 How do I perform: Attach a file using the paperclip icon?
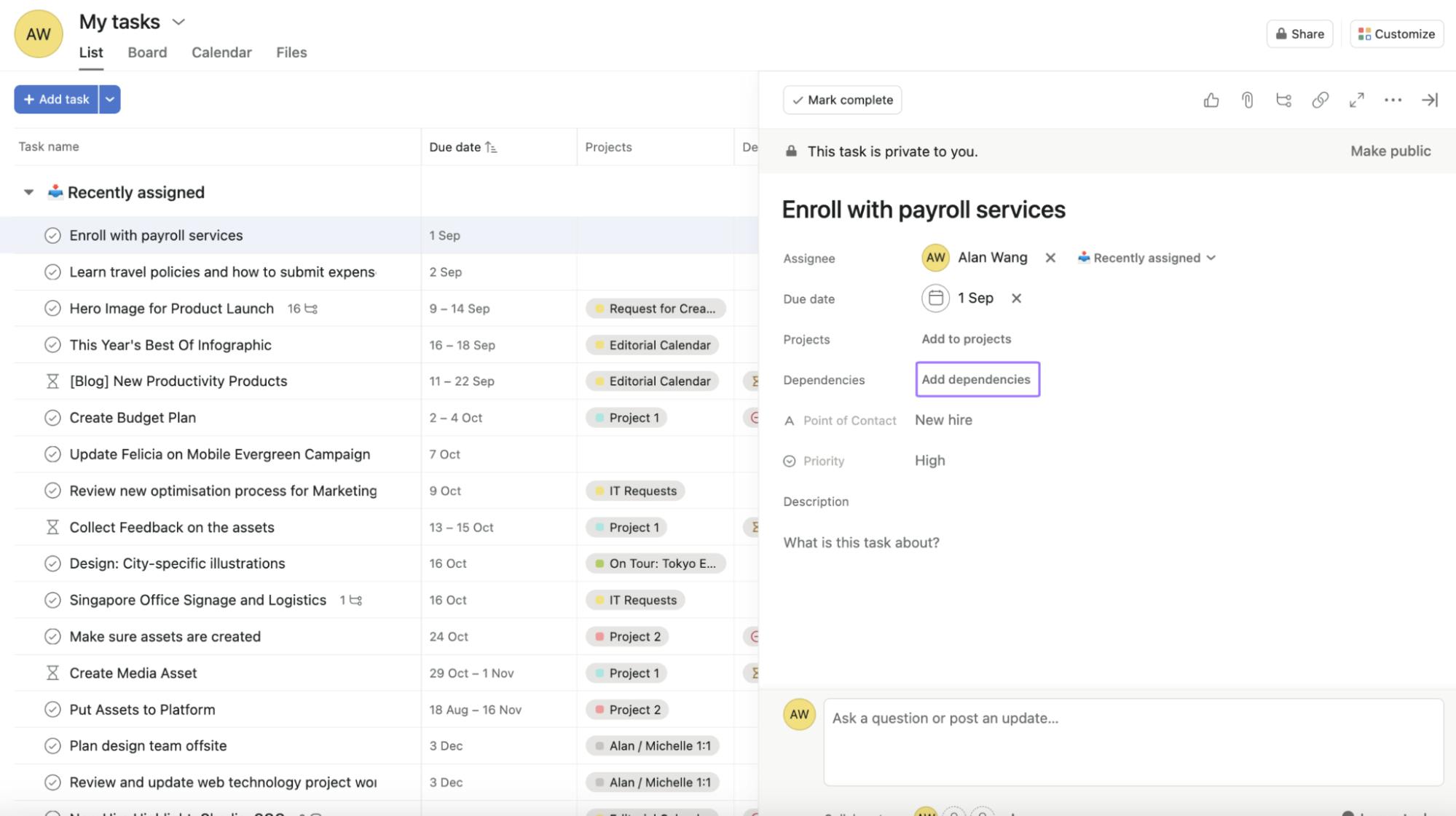point(1247,100)
